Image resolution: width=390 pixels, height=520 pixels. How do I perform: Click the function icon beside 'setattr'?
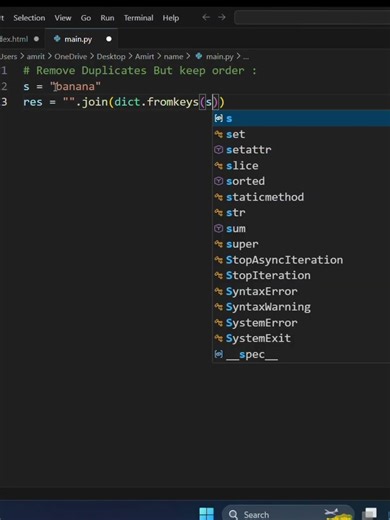click(x=219, y=150)
